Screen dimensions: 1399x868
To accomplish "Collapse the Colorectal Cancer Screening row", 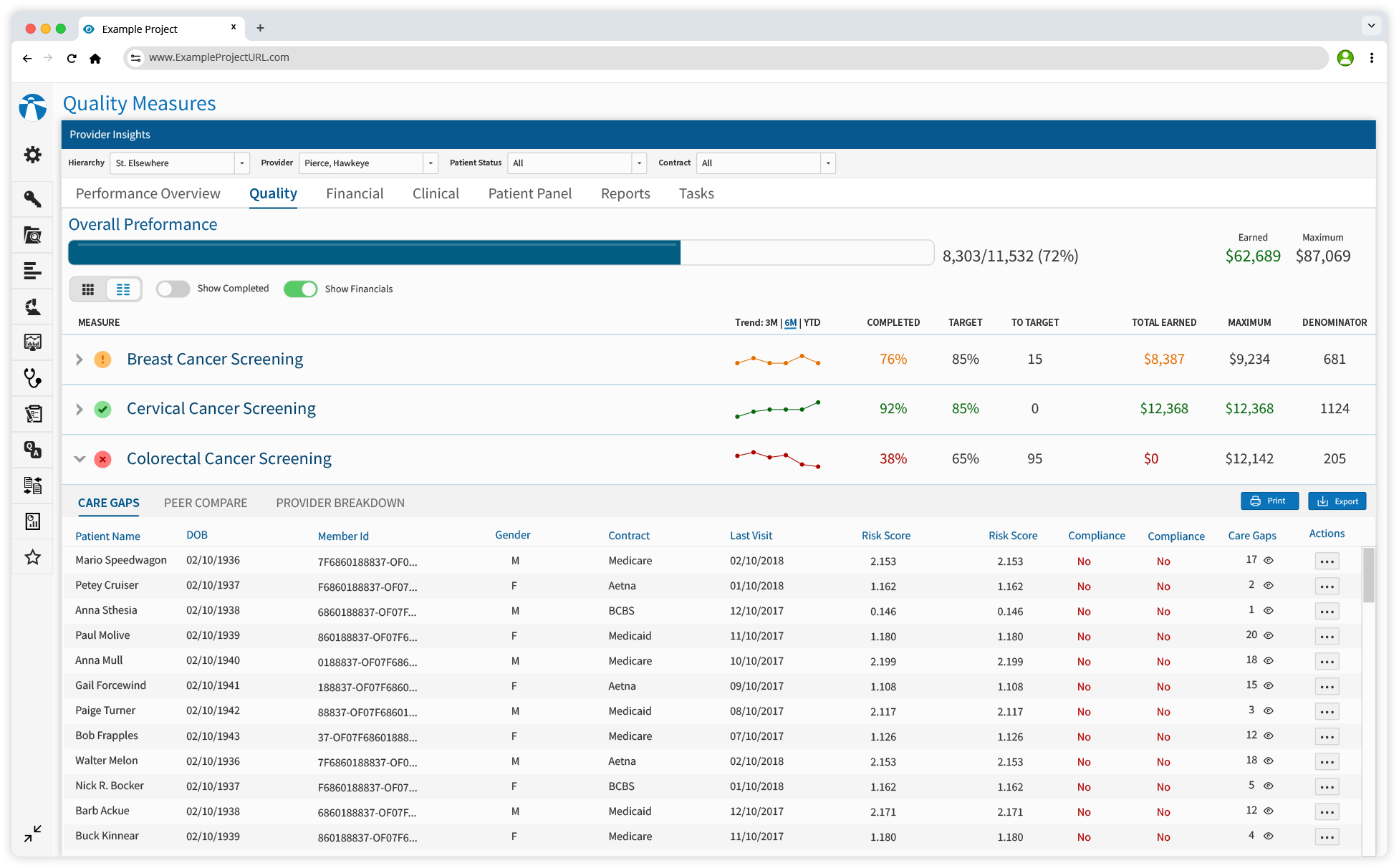I will (x=80, y=459).
